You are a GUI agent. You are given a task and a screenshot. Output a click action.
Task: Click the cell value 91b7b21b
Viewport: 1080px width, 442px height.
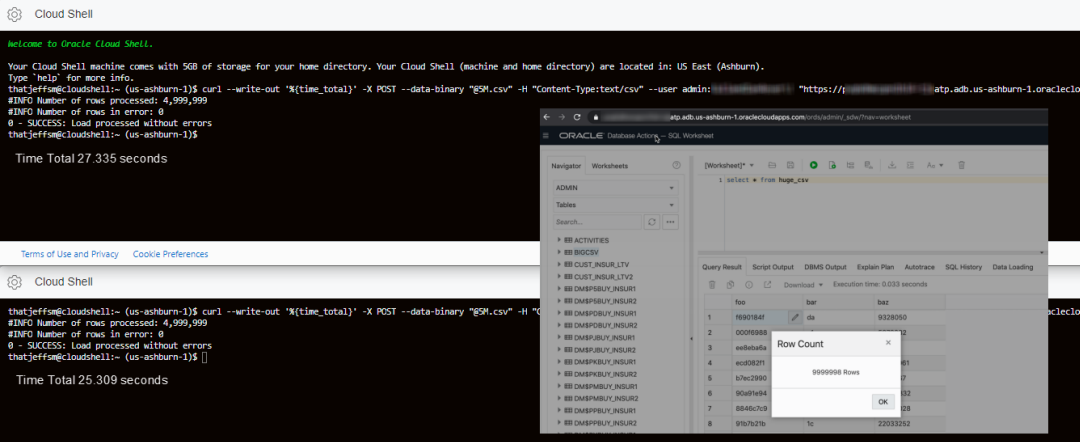pyautogui.click(x=750, y=423)
